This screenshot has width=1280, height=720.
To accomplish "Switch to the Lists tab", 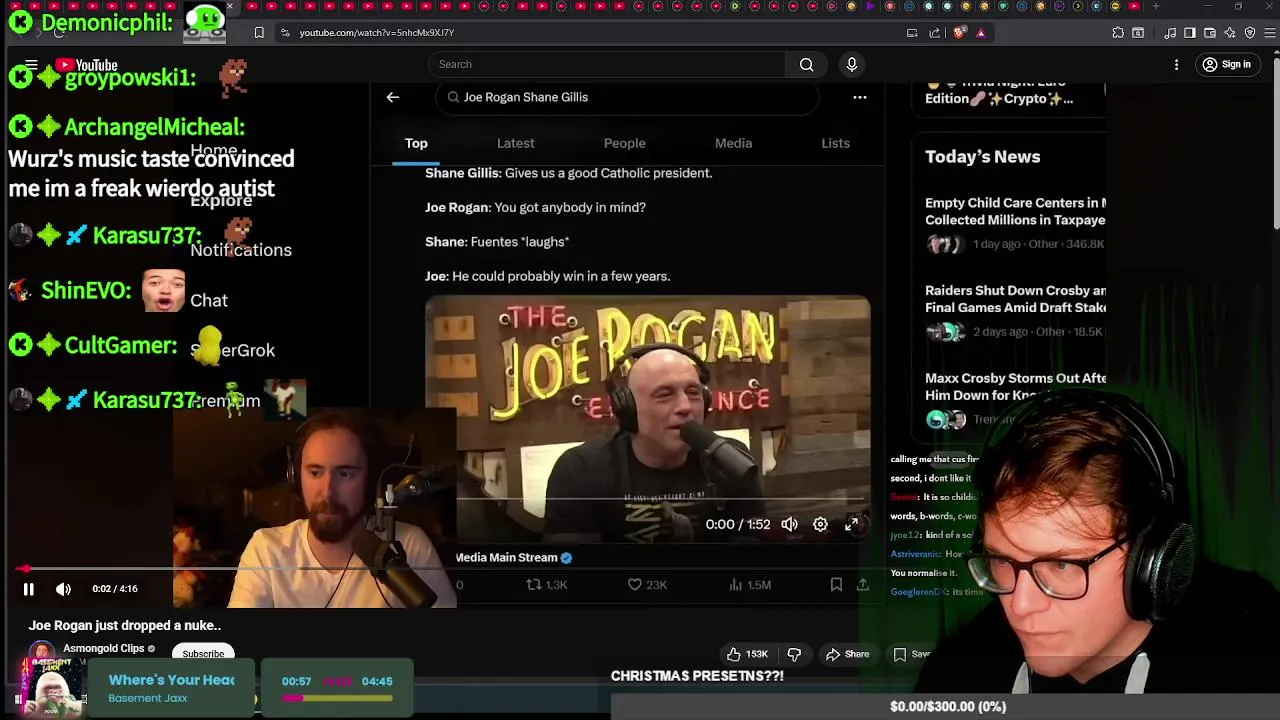I will [x=835, y=143].
